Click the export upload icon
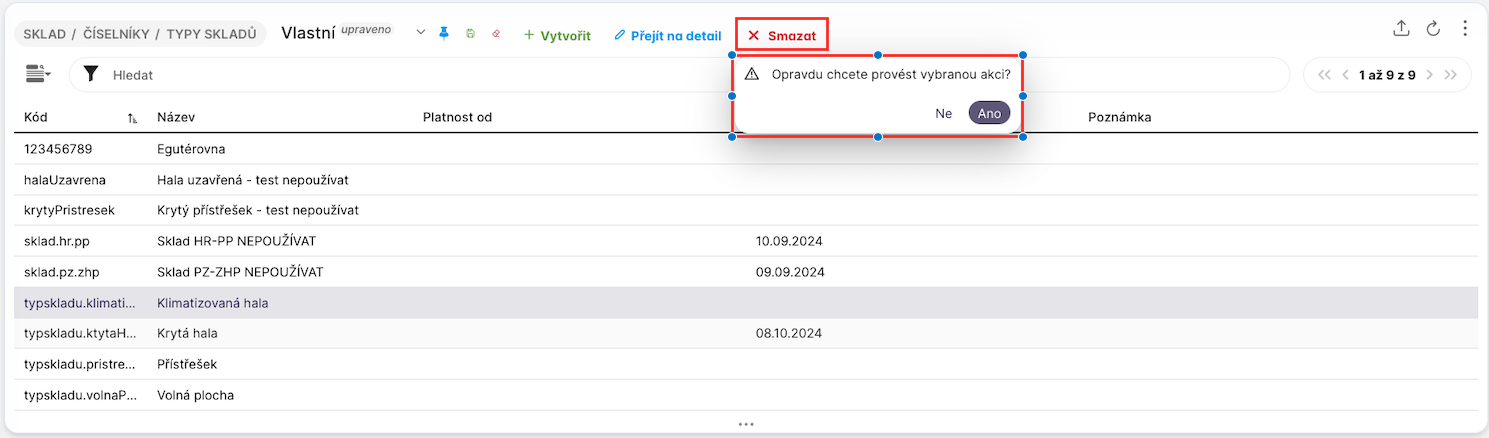1489x438 pixels. click(1401, 29)
